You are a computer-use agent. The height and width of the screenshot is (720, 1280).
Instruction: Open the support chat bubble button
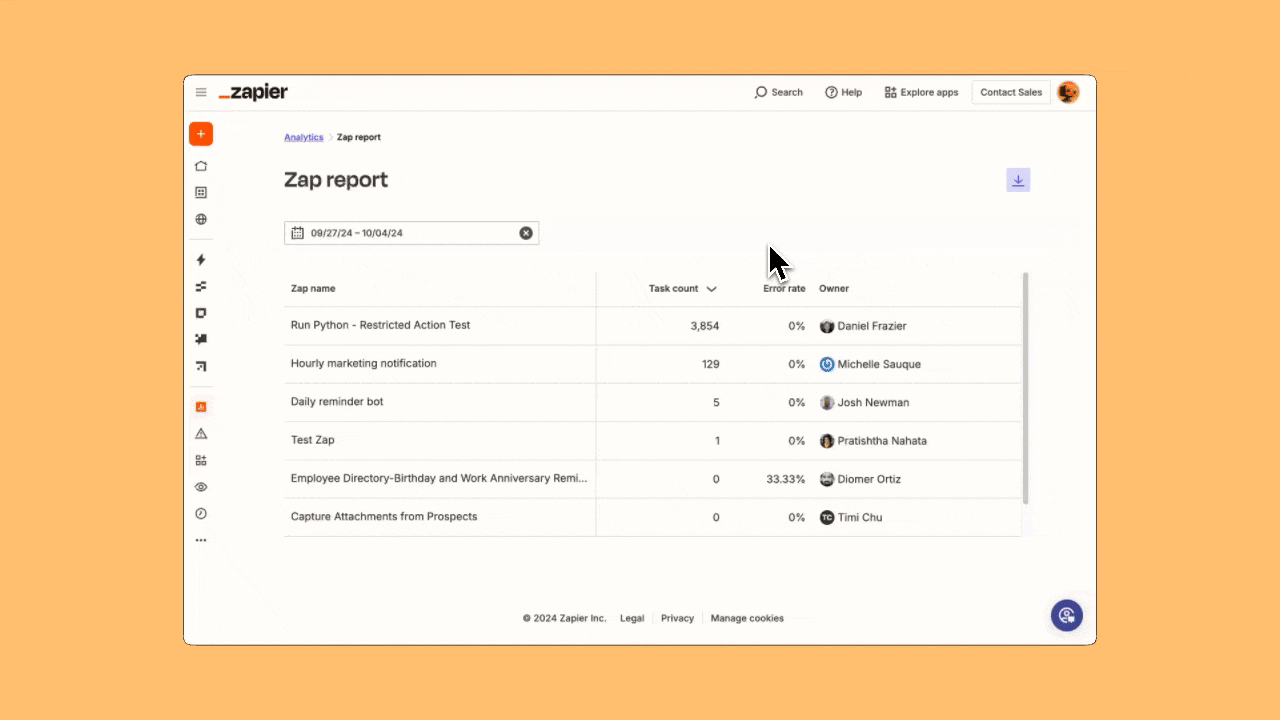pyautogui.click(x=1067, y=615)
